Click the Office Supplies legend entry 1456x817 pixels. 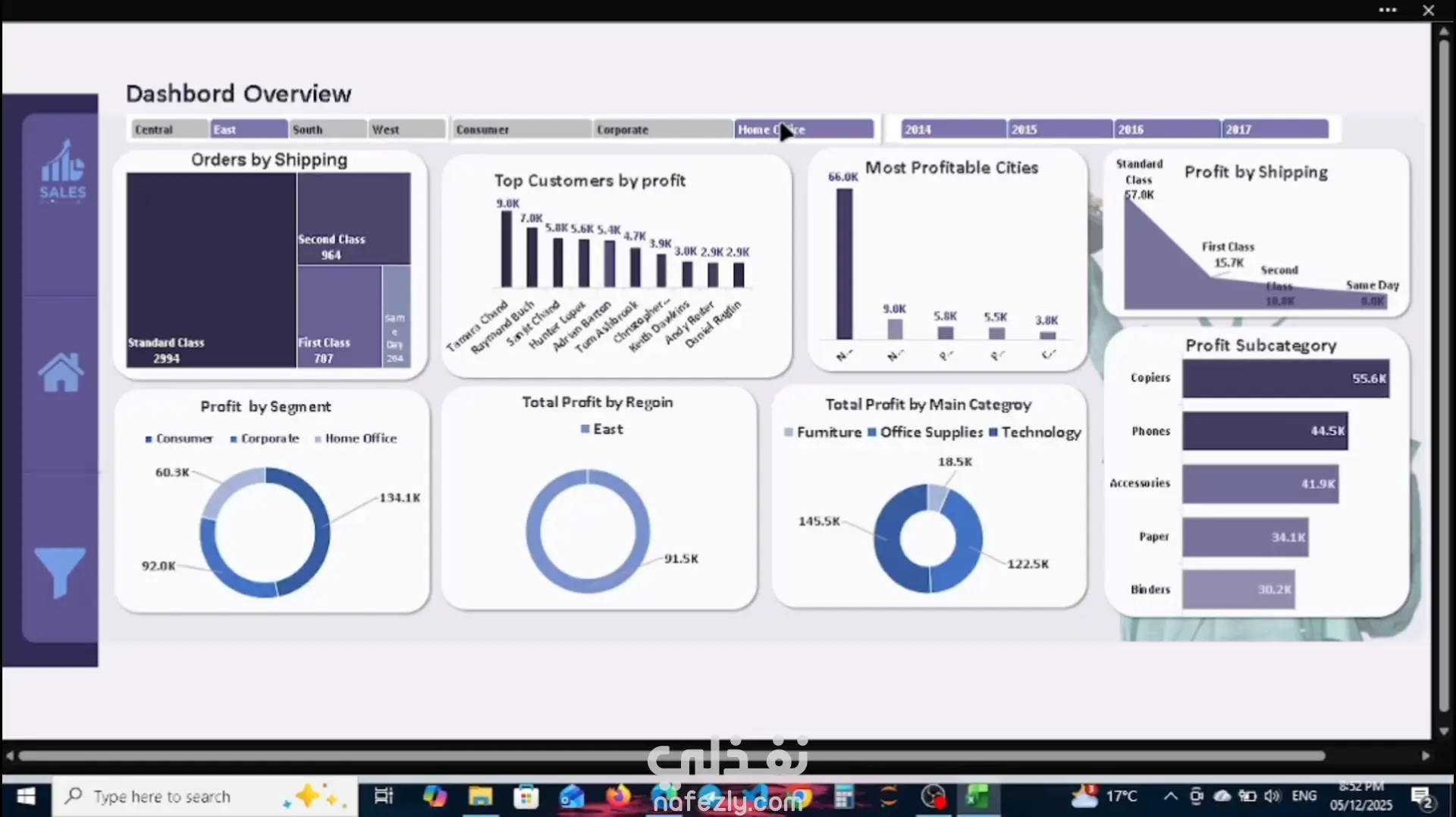[x=925, y=432]
